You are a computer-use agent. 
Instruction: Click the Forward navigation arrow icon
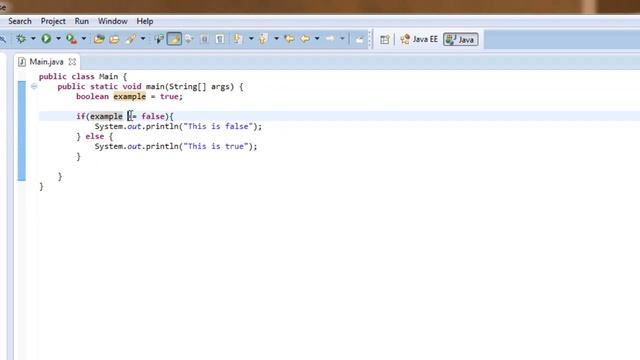point(330,39)
